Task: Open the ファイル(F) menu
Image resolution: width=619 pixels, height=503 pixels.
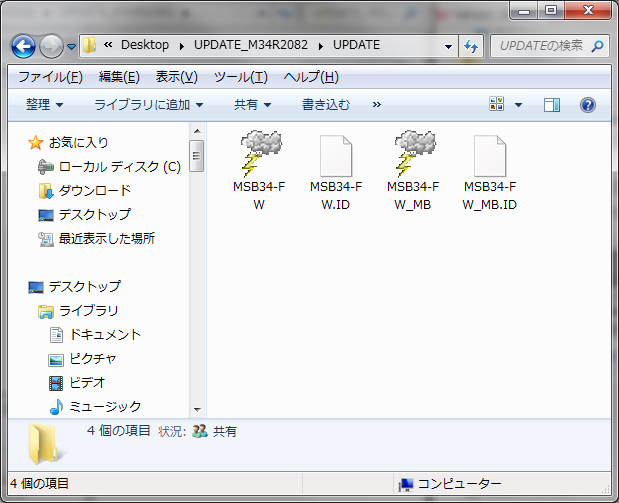Action: click(x=50, y=77)
